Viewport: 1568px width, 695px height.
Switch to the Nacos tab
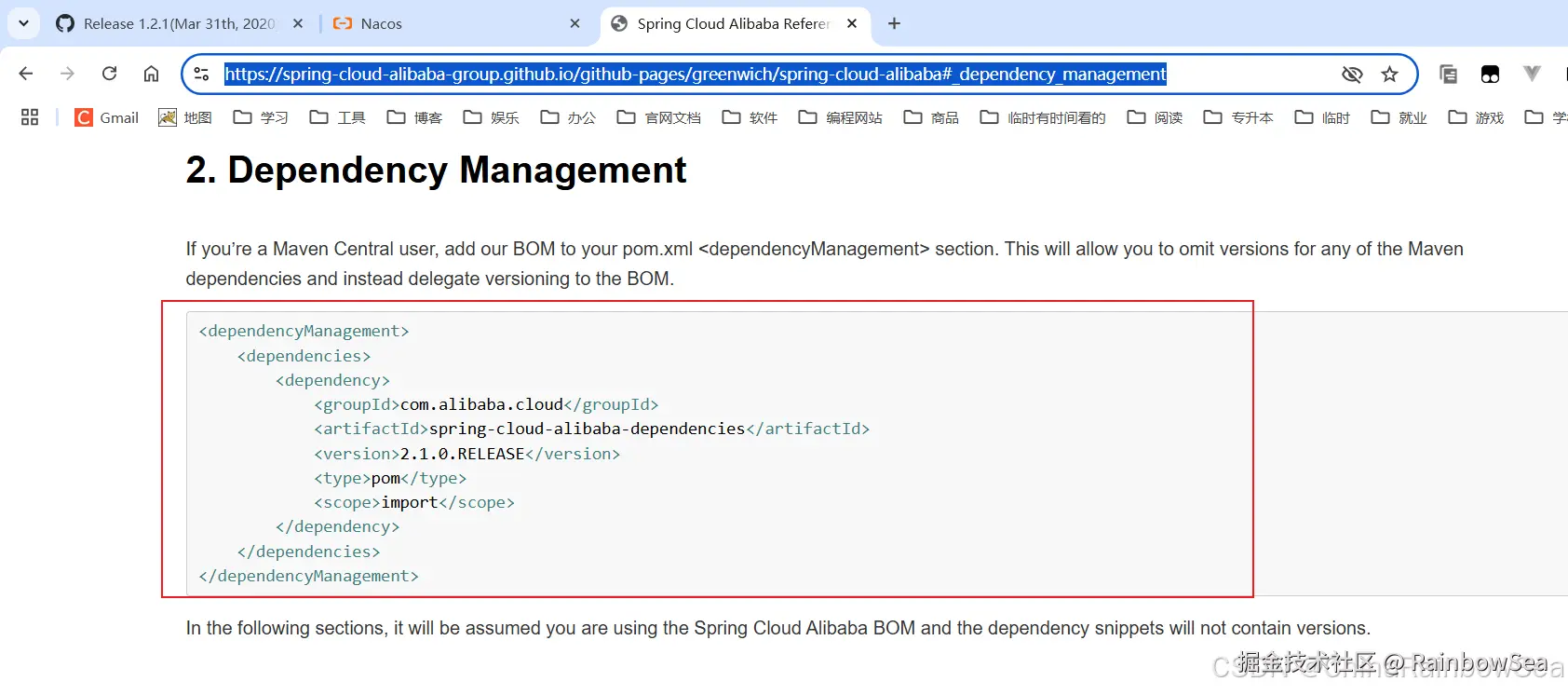(x=447, y=24)
